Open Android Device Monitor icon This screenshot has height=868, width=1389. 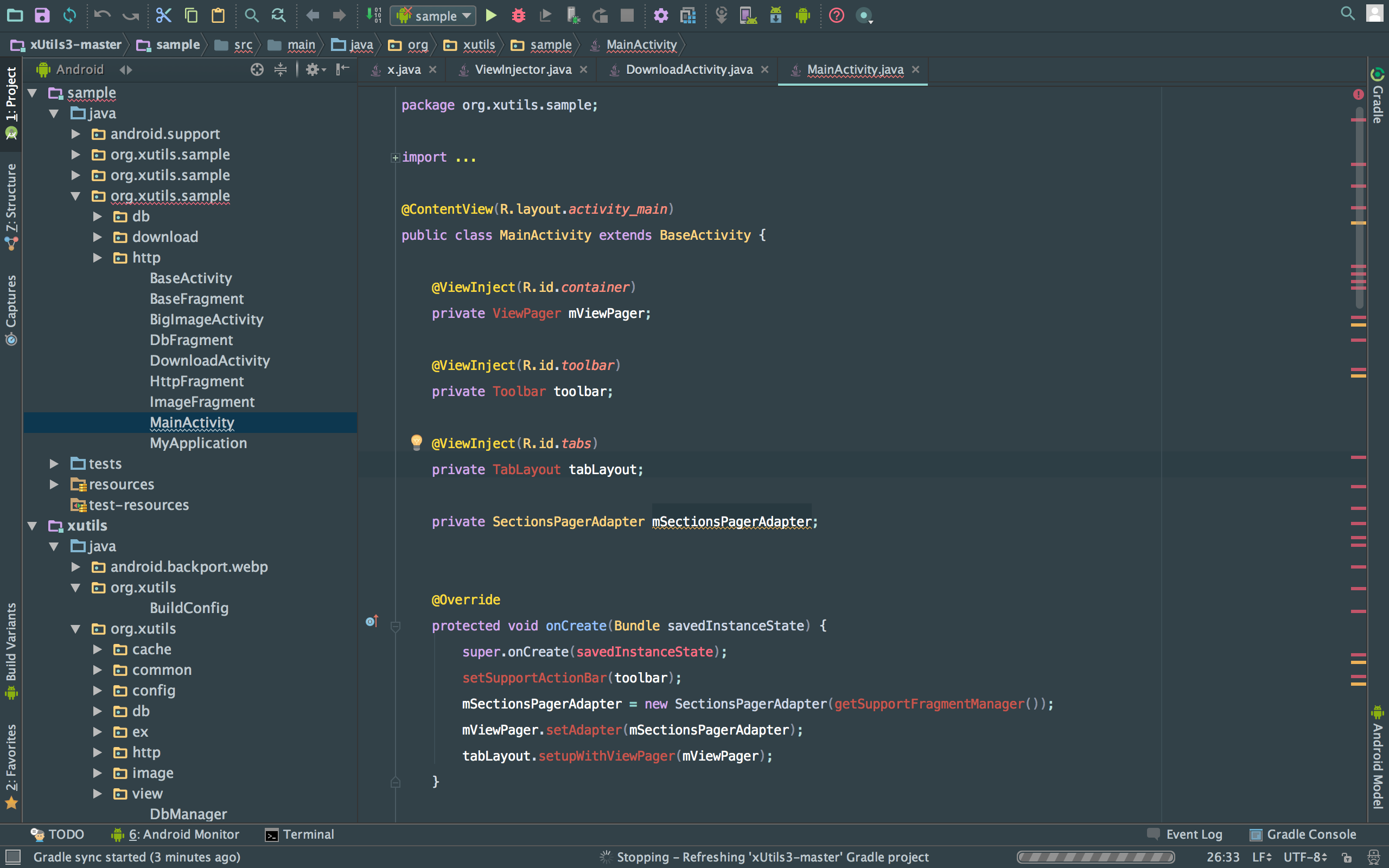803,16
